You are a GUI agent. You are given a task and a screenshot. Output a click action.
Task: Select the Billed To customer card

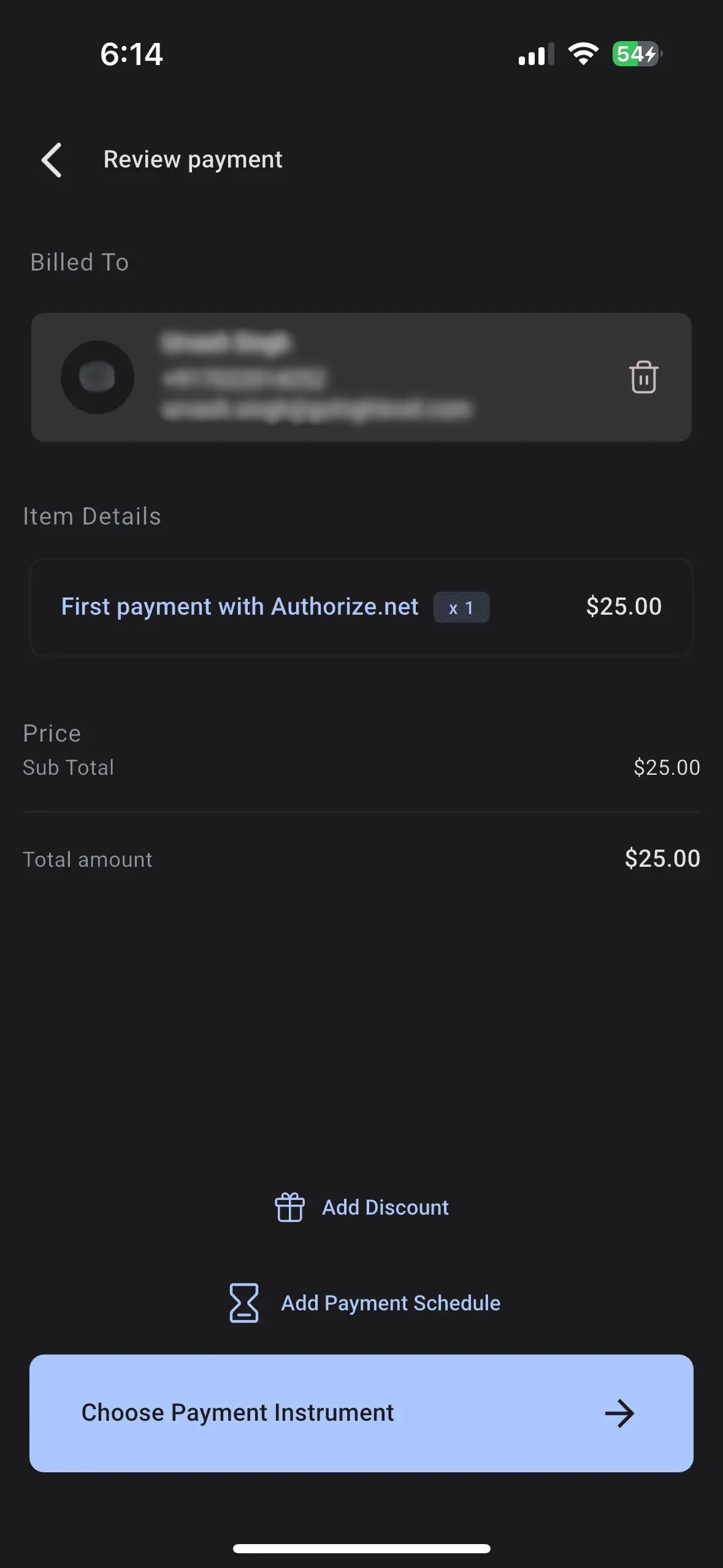click(361, 377)
